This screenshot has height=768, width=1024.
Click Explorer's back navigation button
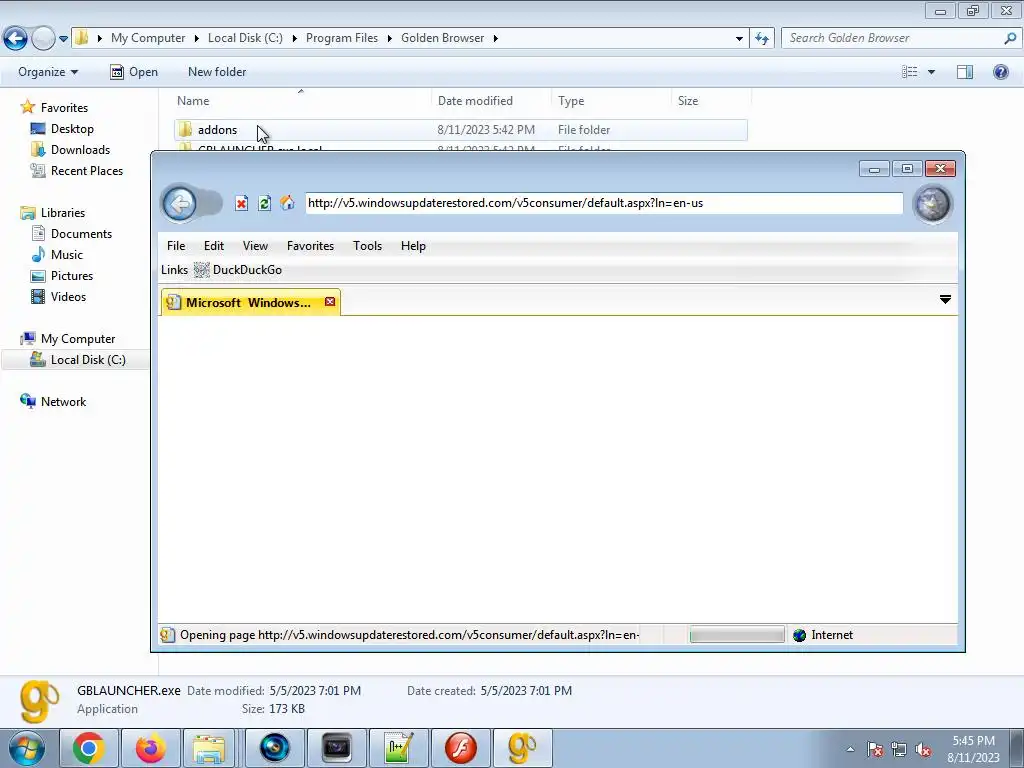click(16, 38)
